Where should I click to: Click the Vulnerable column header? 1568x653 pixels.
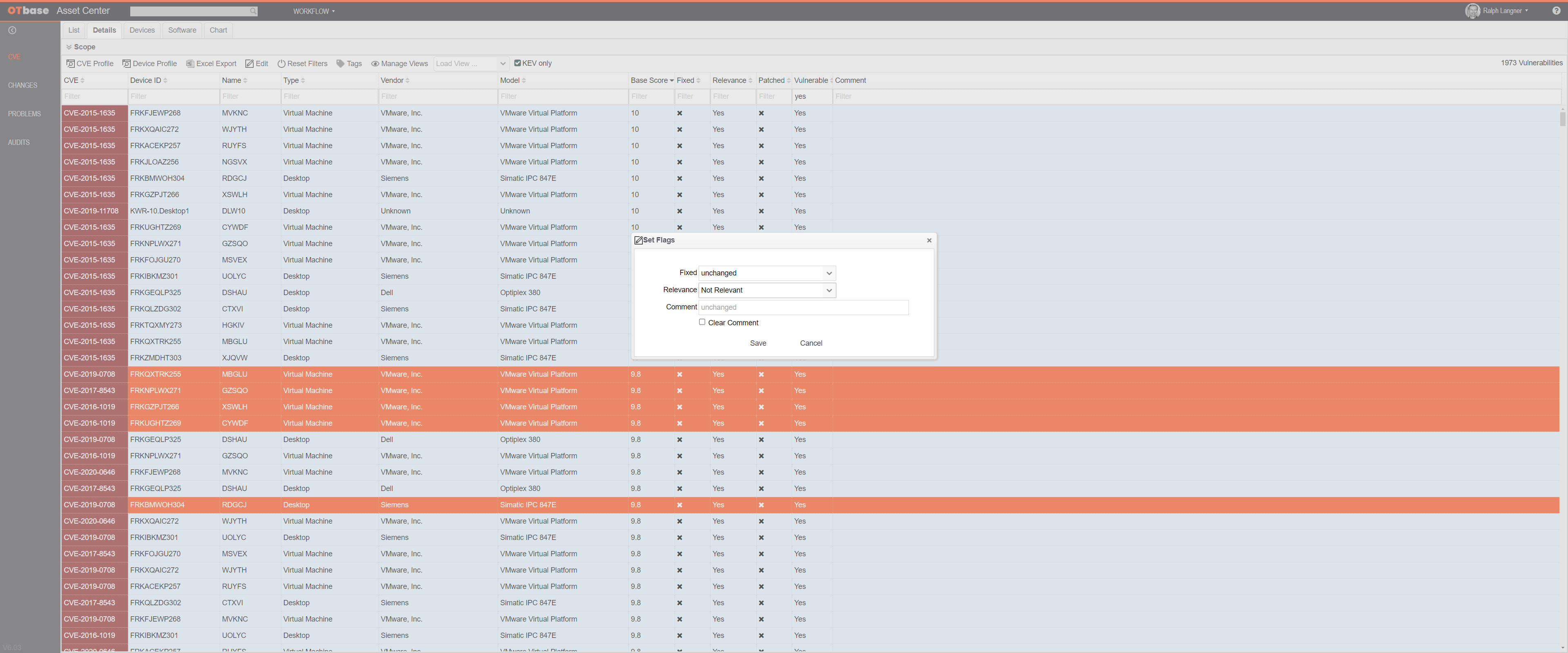tap(811, 80)
